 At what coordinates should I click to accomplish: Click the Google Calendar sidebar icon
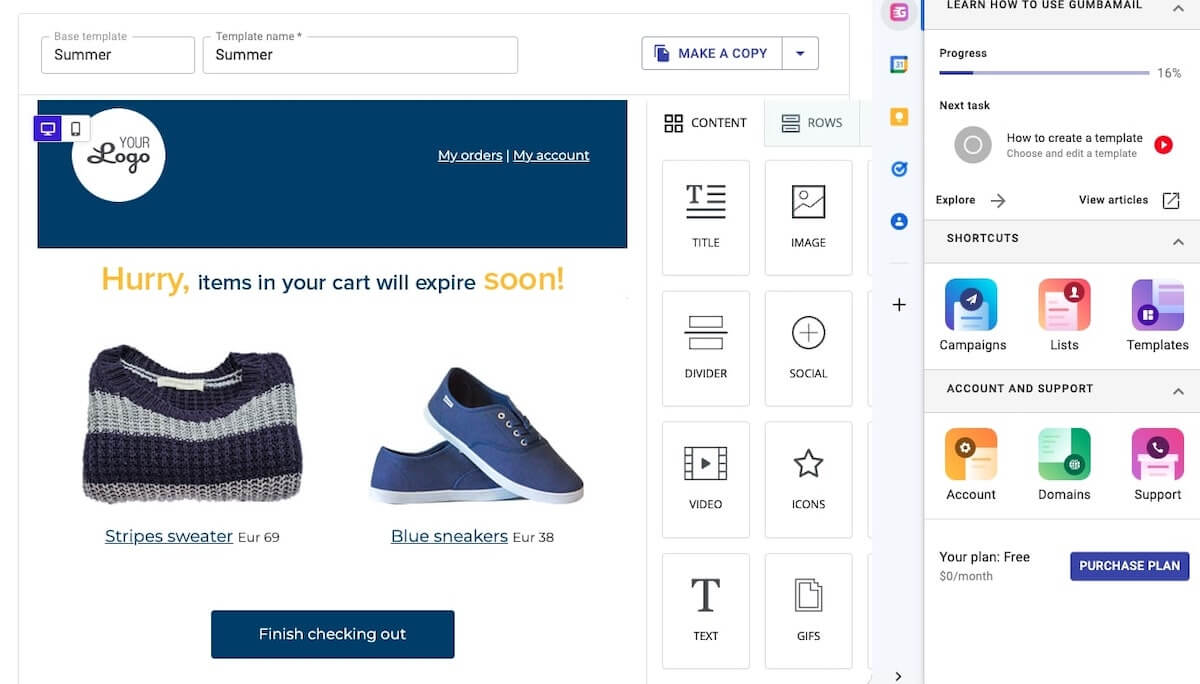click(899, 65)
